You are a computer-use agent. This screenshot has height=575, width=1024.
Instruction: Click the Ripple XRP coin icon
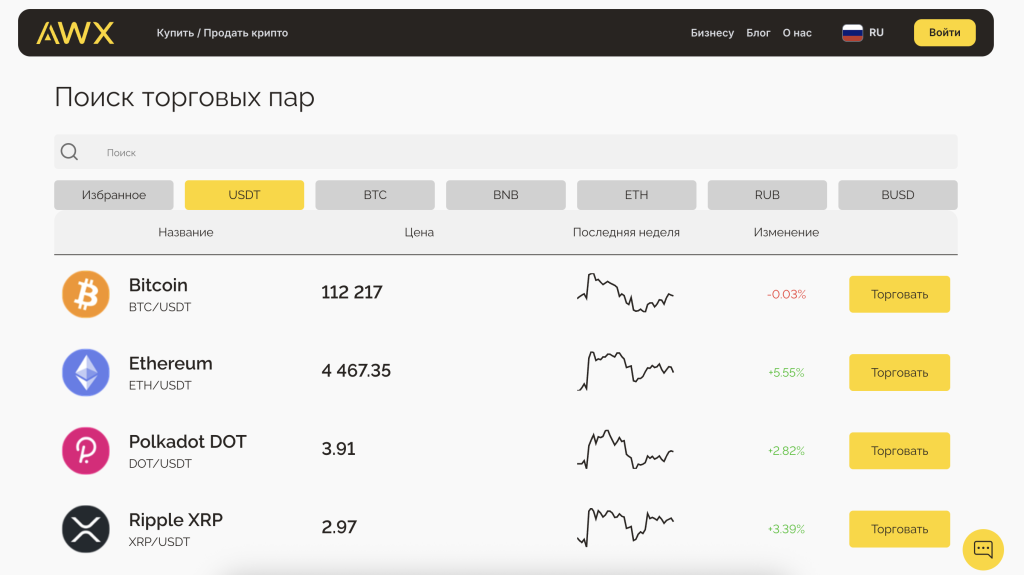click(x=86, y=529)
